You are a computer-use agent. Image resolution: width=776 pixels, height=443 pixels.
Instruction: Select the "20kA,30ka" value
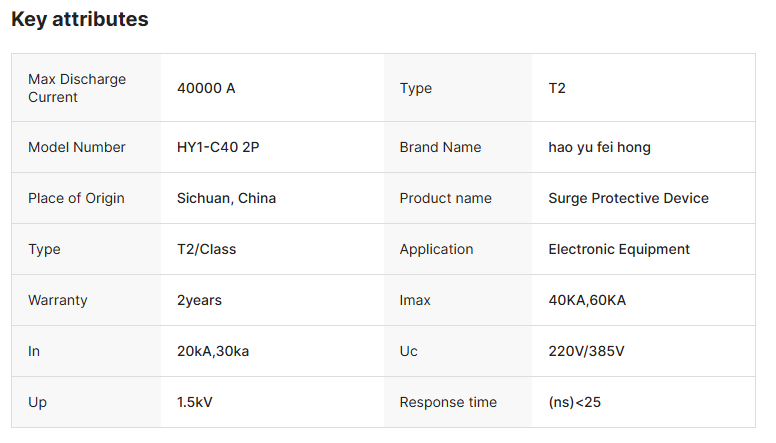(210, 351)
